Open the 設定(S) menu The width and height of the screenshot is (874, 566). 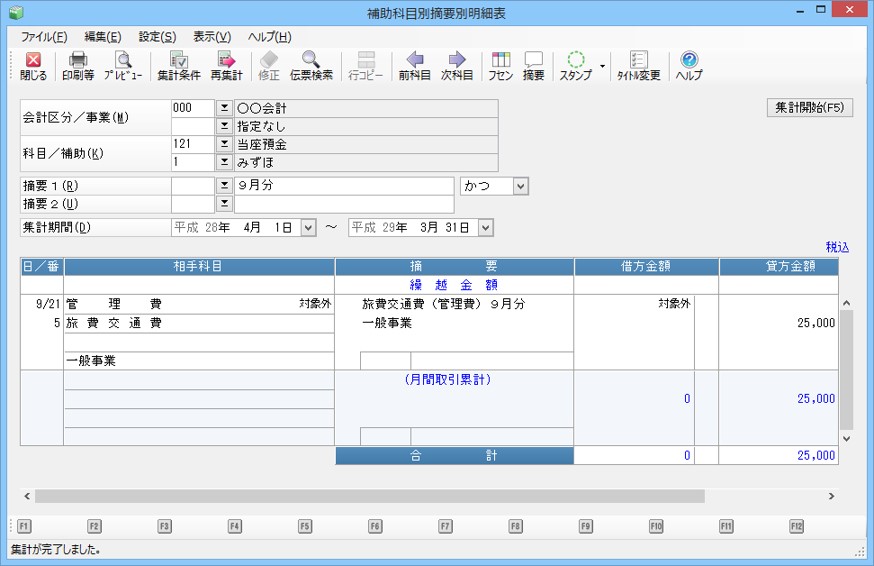(x=157, y=37)
